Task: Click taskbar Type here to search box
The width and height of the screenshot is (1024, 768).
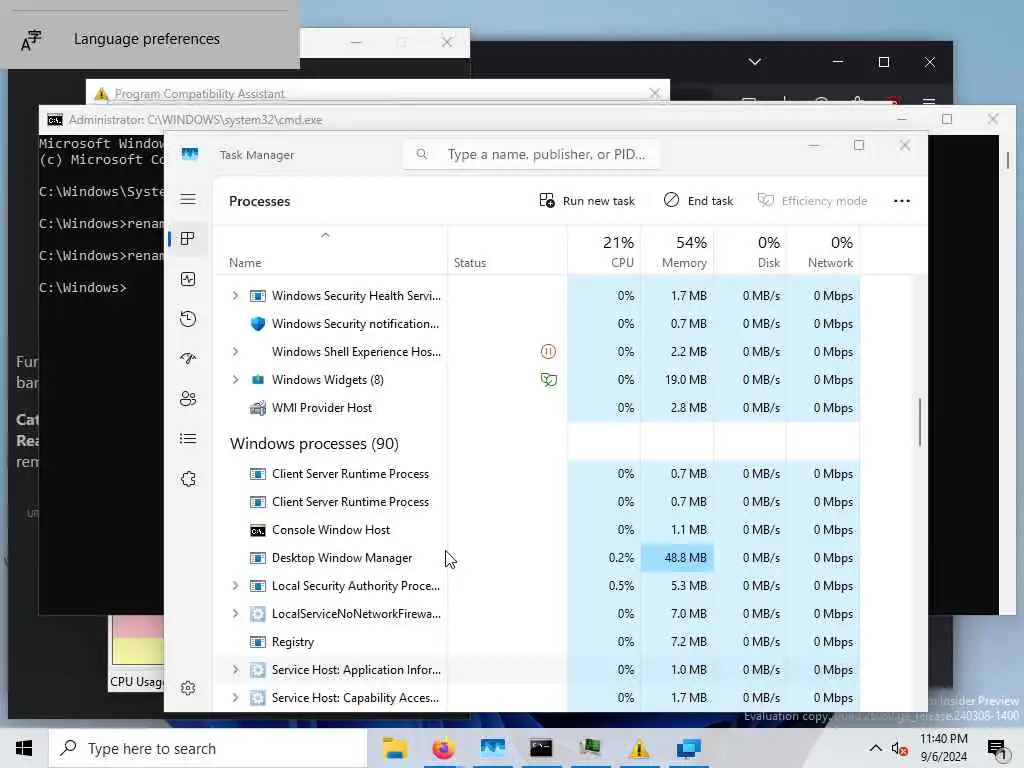Action: tap(208, 748)
